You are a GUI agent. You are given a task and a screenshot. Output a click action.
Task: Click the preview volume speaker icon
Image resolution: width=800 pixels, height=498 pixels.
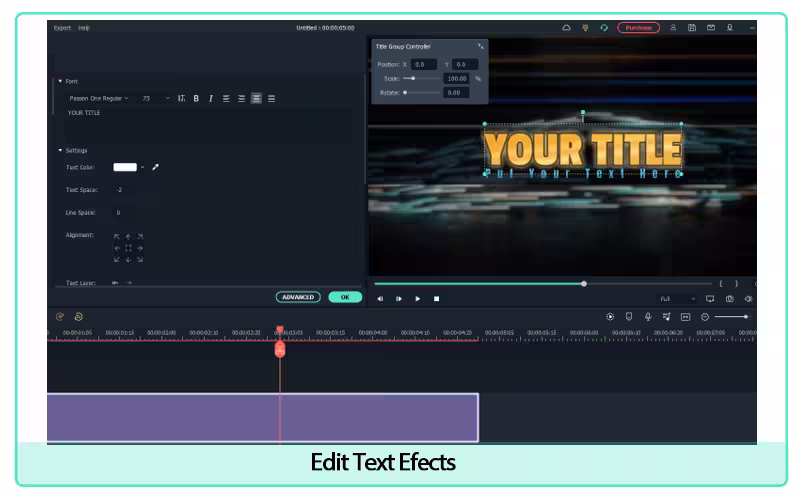[748, 298]
